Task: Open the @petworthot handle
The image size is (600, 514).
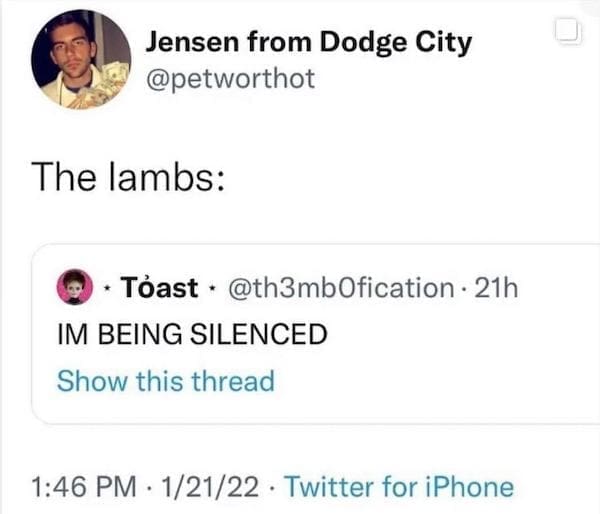Action: [x=231, y=78]
